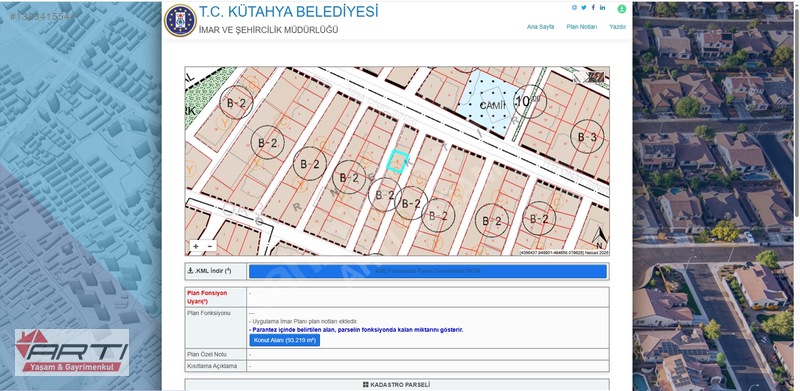
Task: Select the cyan highlighted parcel on map
Action: [x=396, y=161]
